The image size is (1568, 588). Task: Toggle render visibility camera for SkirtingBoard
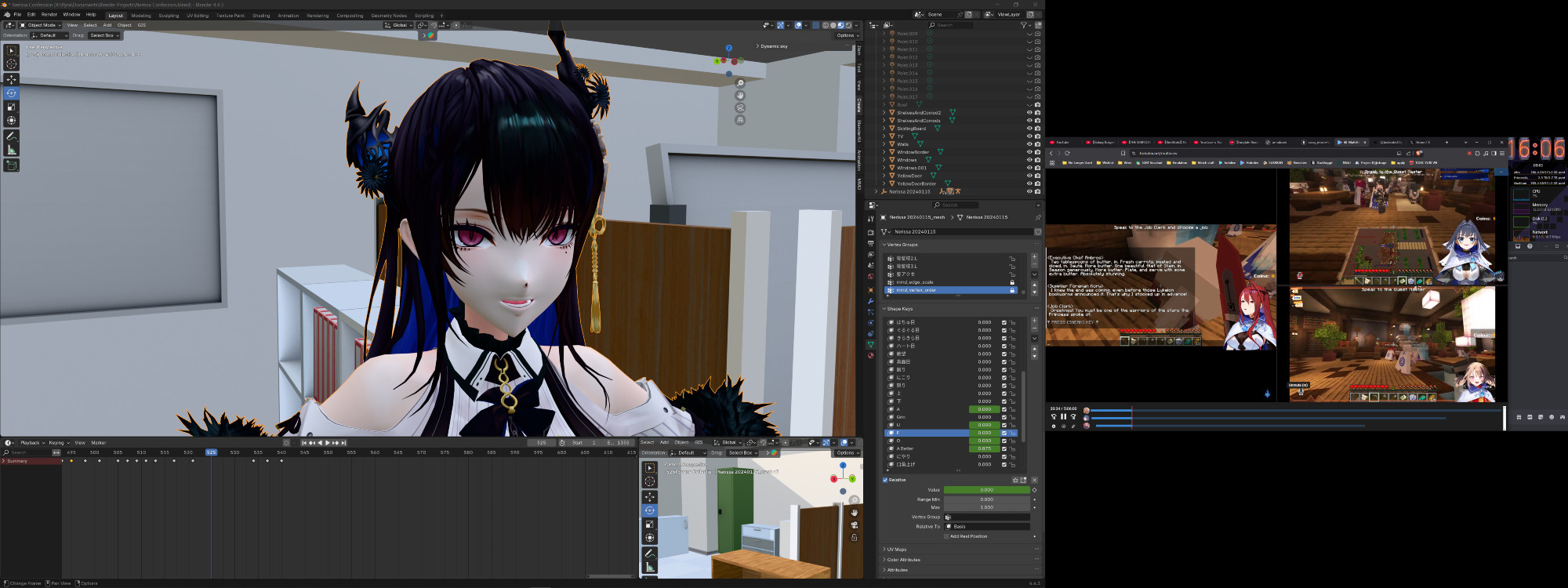1038,129
